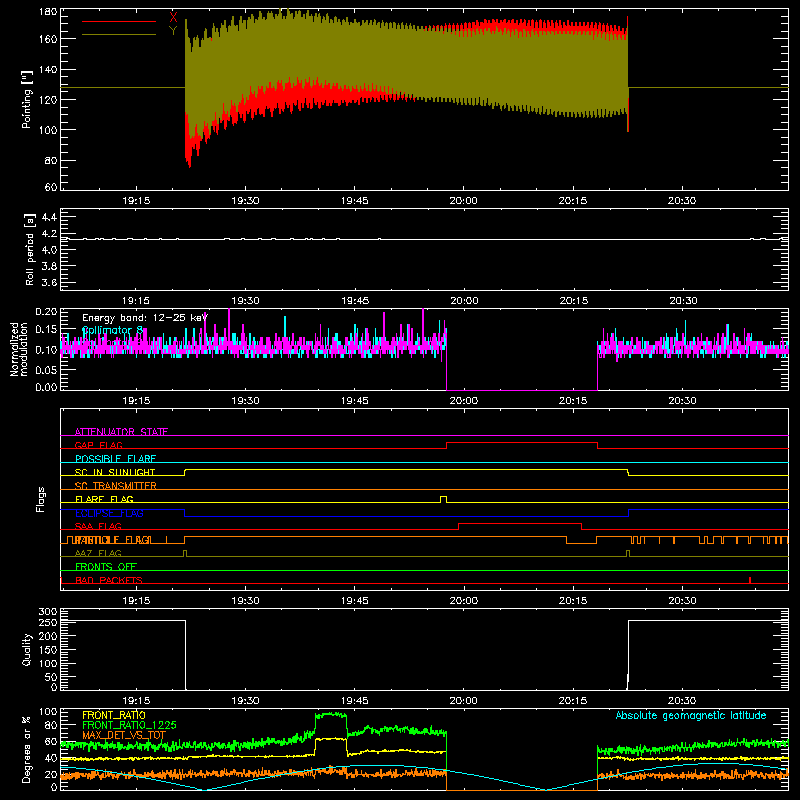Click the SAA_FLAG label
This screenshot has height=800, width=800.
[x=98, y=526]
